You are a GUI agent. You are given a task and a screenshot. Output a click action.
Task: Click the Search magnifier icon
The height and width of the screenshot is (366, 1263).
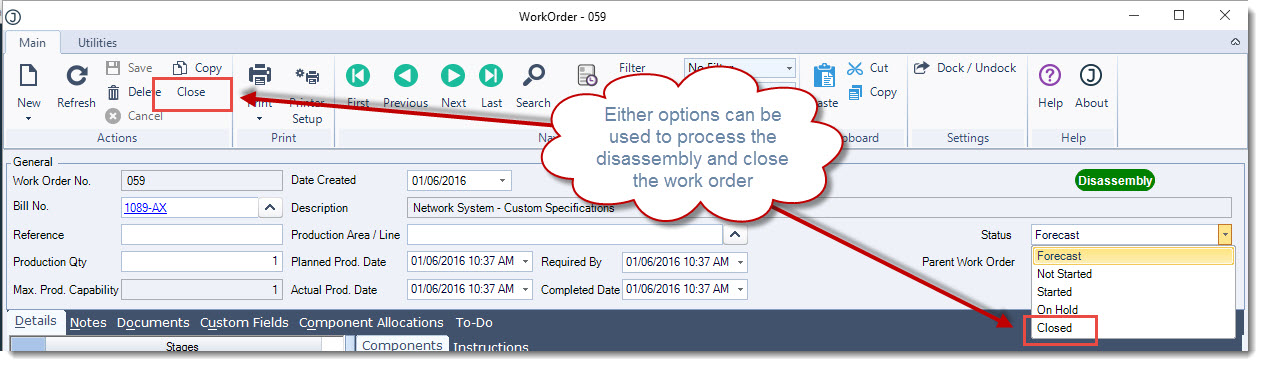(x=534, y=76)
